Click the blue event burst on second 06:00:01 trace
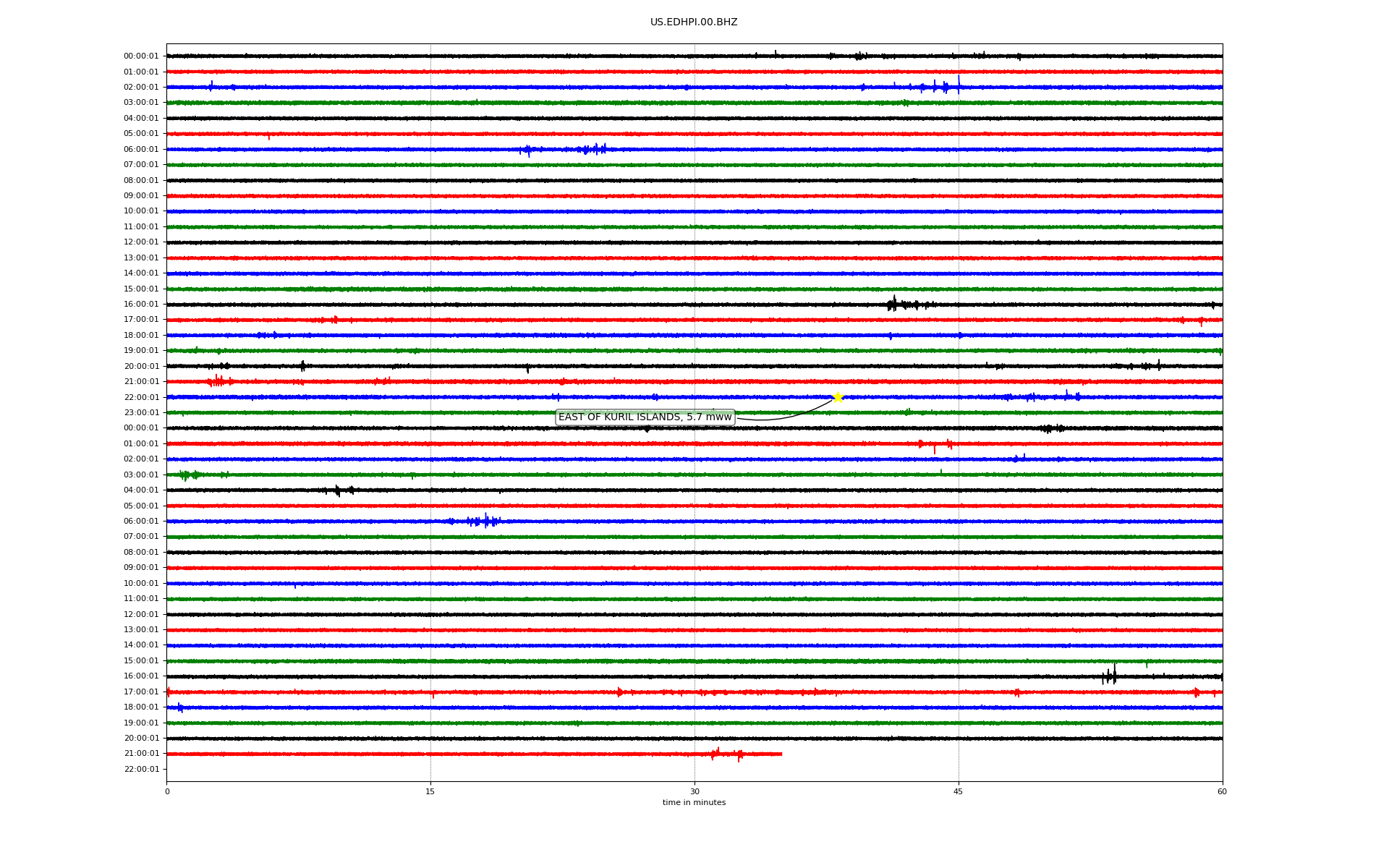 point(485,521)
